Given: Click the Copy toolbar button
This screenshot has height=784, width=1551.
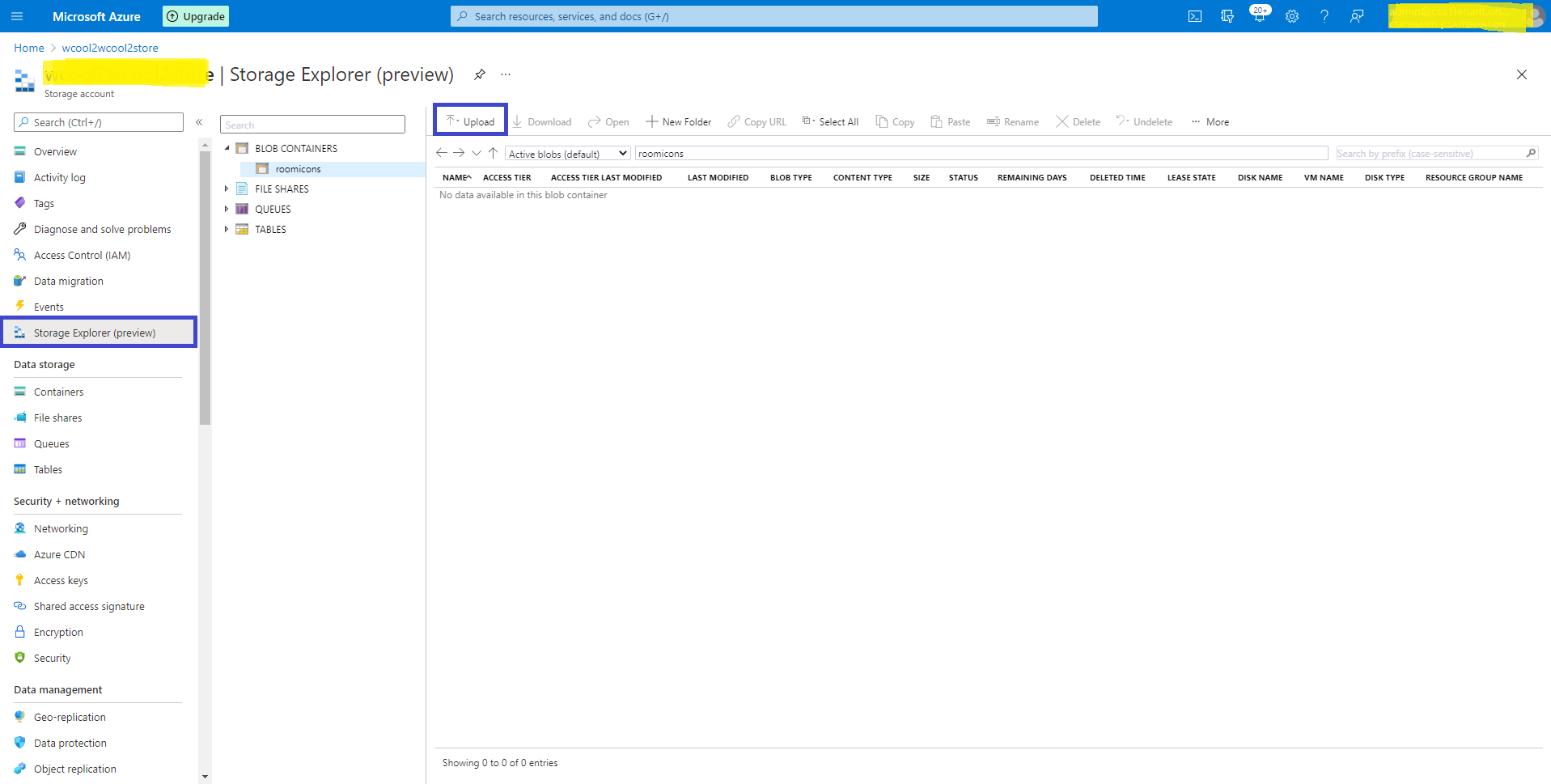Looking at the screenshot, I should (896, 122).
